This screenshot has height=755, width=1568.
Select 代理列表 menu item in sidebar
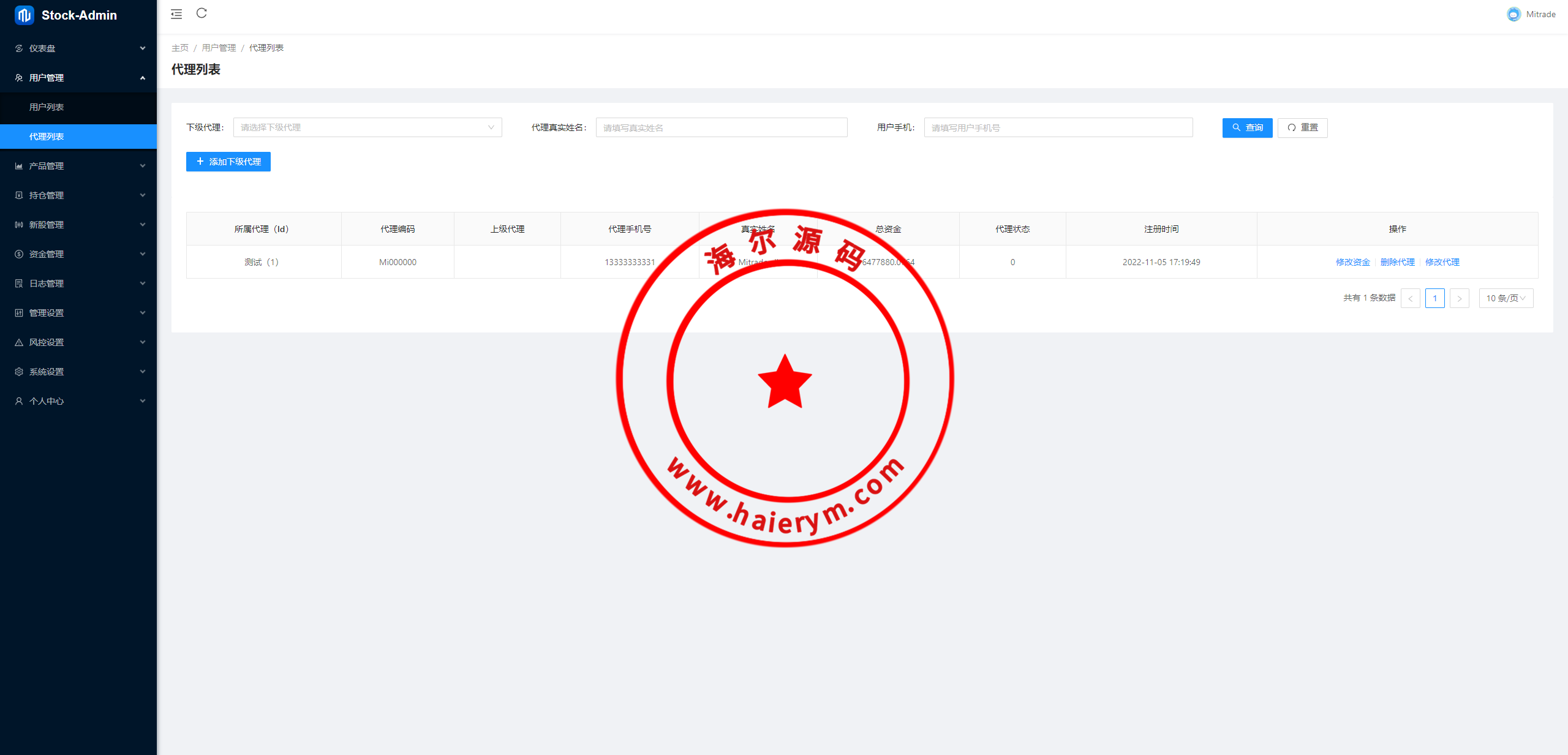47,137
